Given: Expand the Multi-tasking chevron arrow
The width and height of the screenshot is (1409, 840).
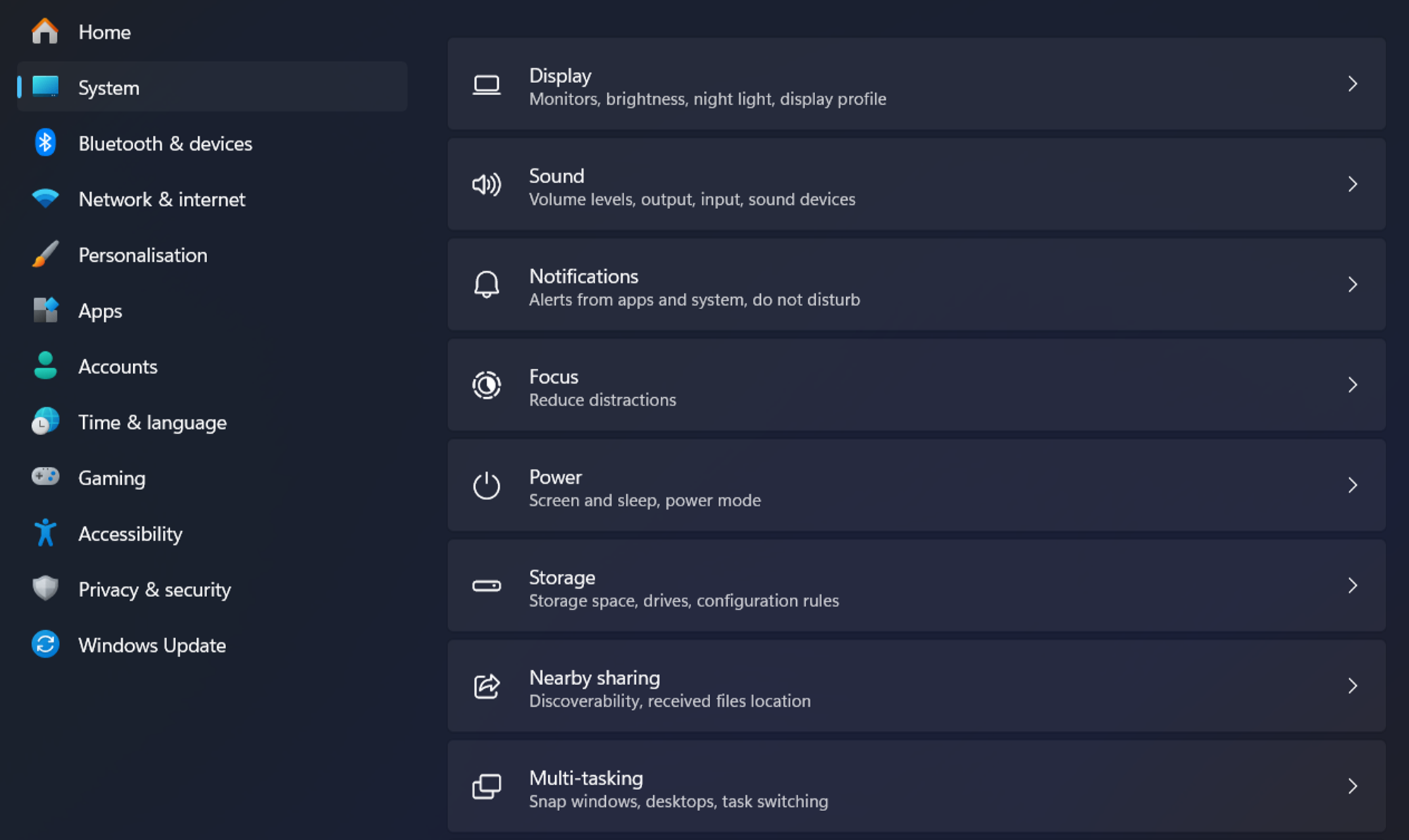Looking at the screenshot, I should coord(1353,786).
